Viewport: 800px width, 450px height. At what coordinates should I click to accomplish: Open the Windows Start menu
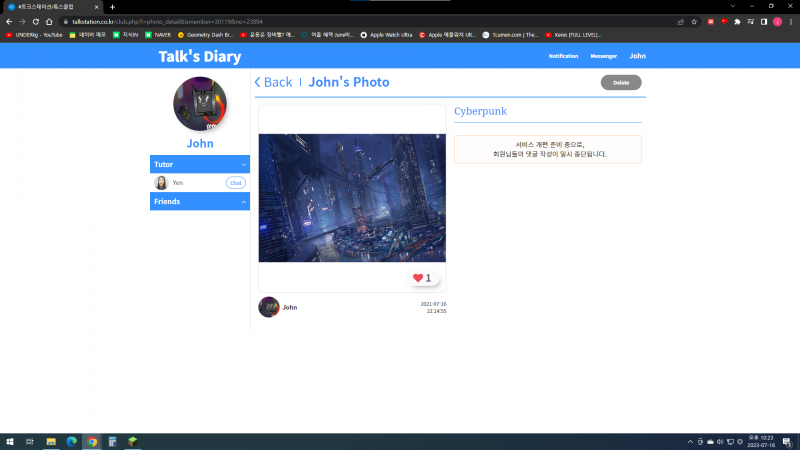pos(9,441)
